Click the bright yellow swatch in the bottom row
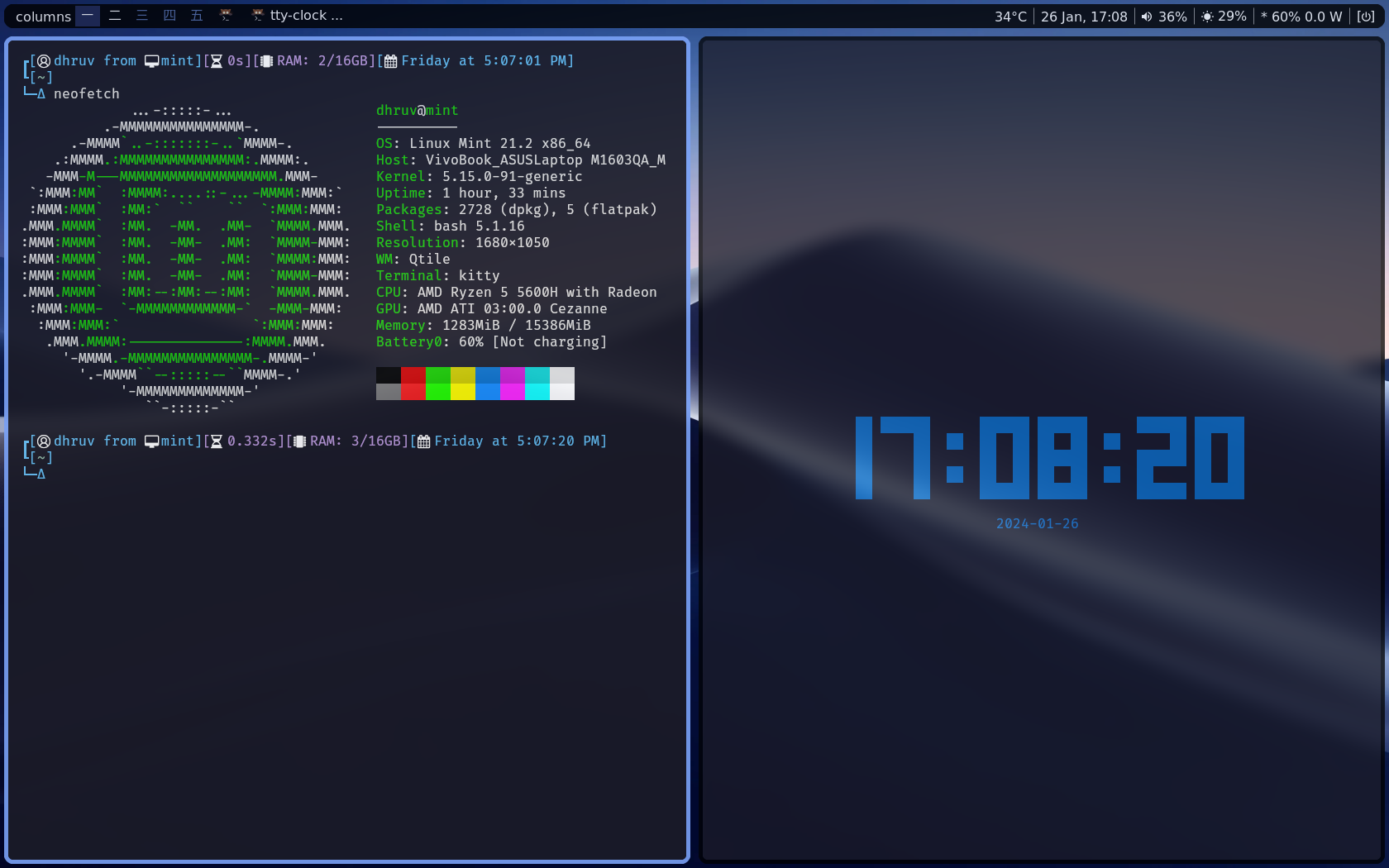 coord(463,392)
